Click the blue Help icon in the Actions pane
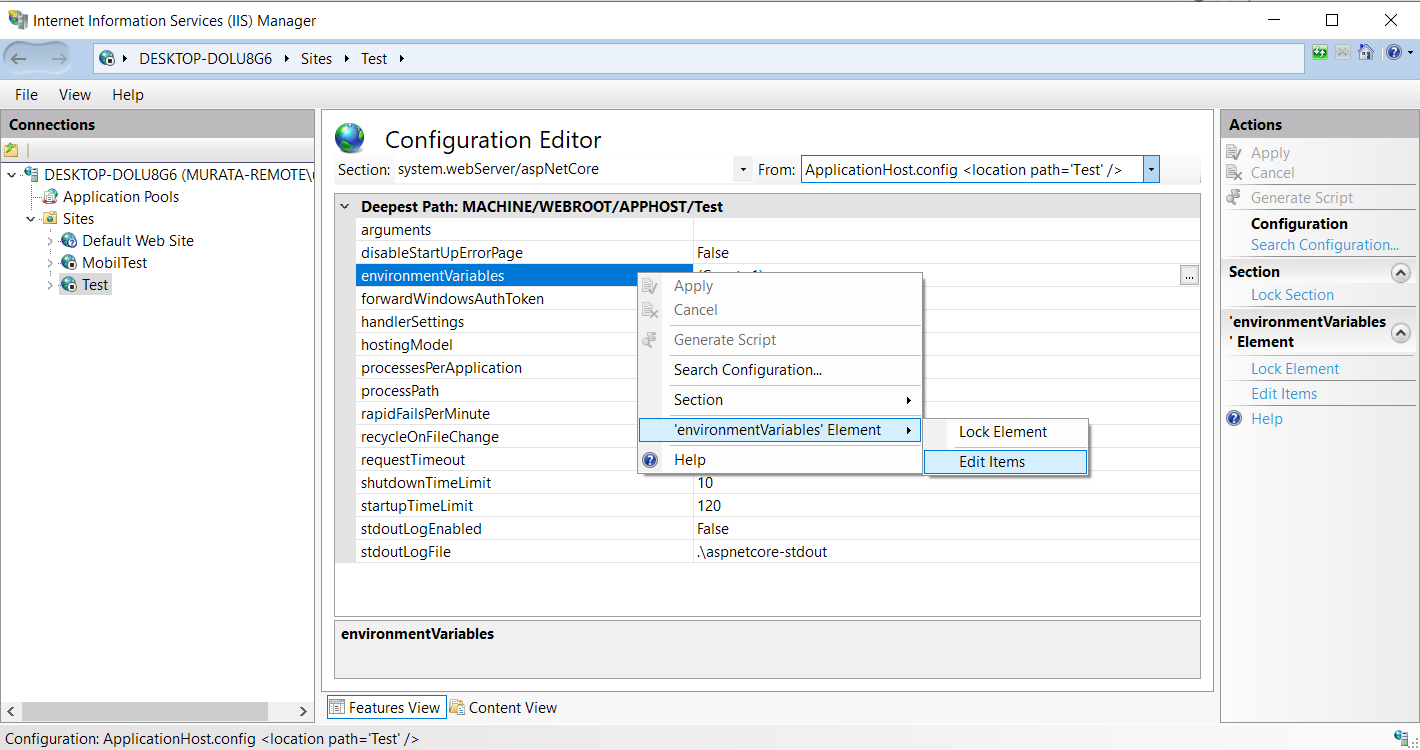The width and height of the screenshot is (1420, 750). (1234, 419)
